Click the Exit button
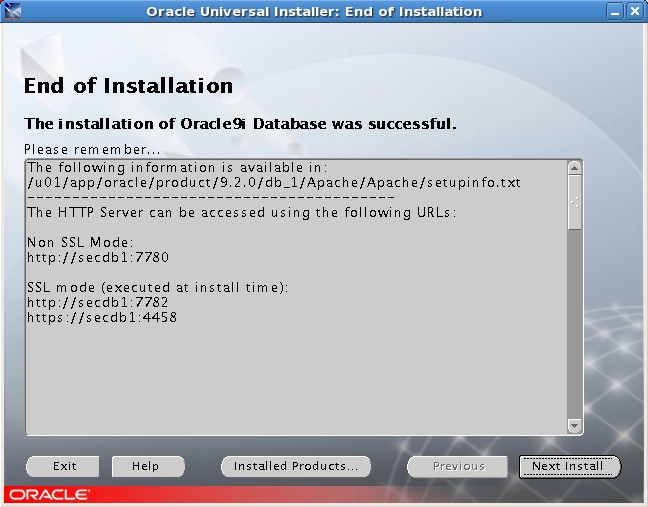 coord(64,466)
